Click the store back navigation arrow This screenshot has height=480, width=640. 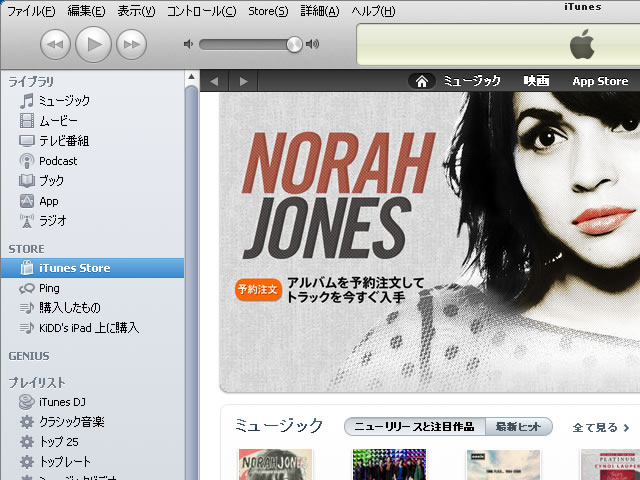coord(214,81)
